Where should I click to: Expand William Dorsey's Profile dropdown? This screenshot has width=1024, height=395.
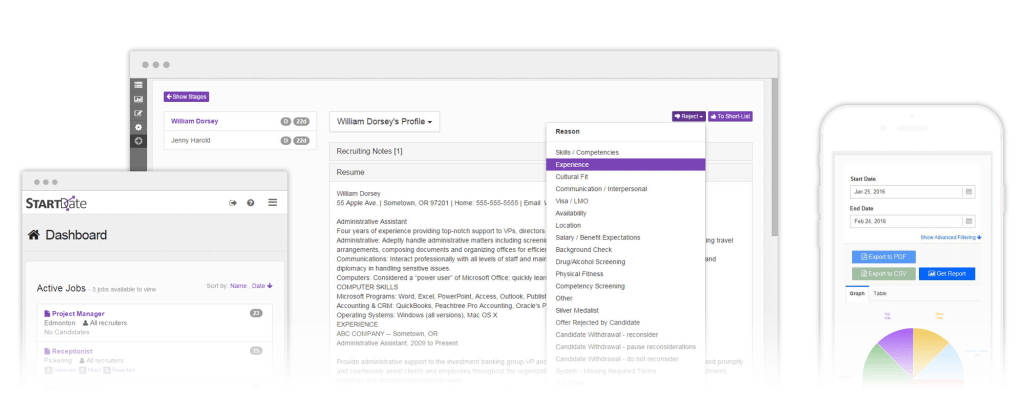tap(385, 121)
